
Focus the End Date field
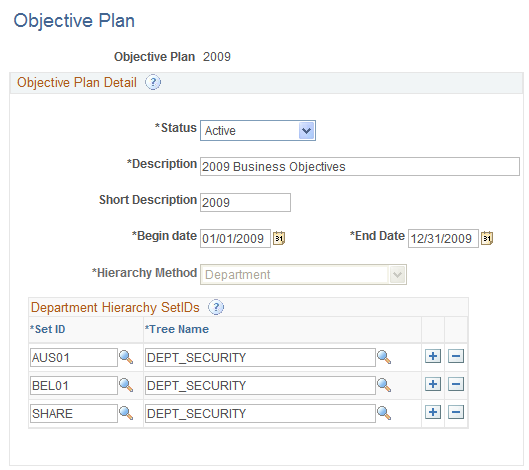point(443,239)
